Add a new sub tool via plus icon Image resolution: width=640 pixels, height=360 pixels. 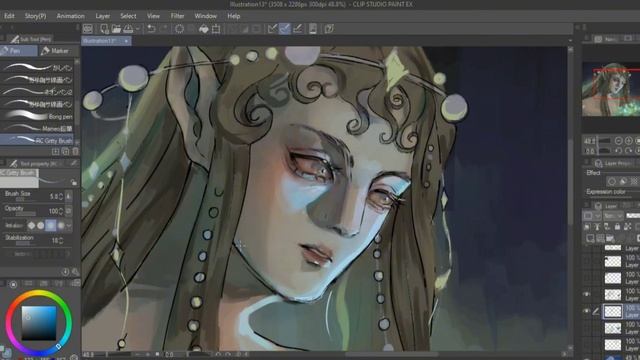(56, 152)
